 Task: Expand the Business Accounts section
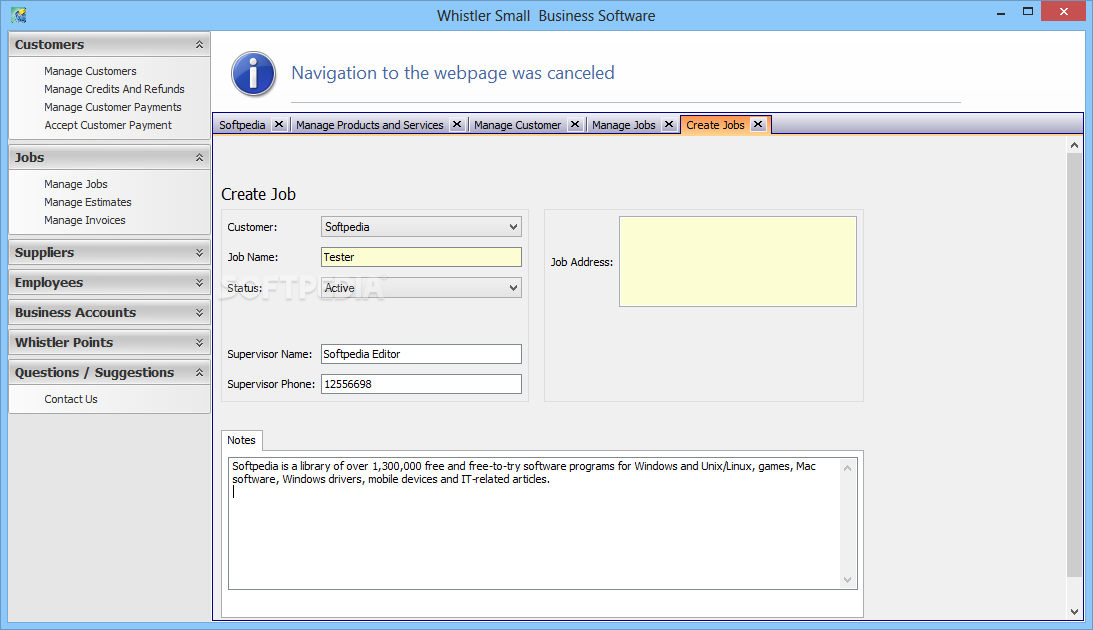tap(199, 312)
